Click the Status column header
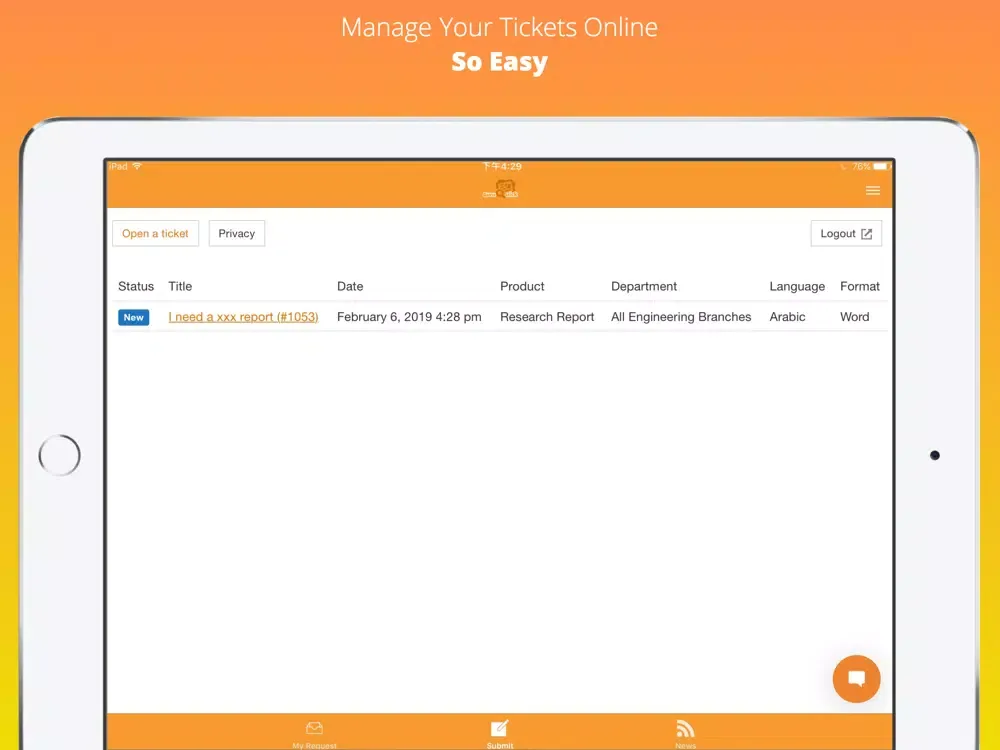Image resolution: width=1000 pixels, height=750 pixels. point(136,286)
